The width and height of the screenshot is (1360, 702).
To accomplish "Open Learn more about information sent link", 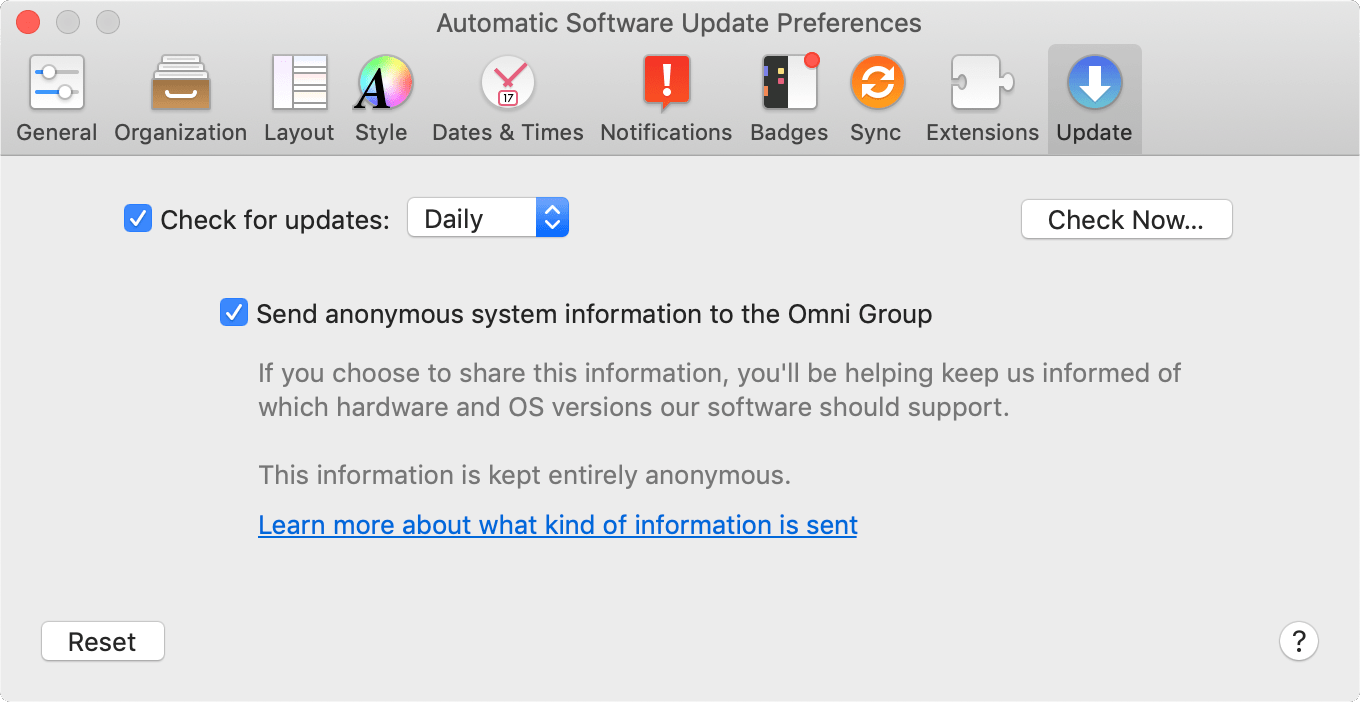I will [558, 525].
